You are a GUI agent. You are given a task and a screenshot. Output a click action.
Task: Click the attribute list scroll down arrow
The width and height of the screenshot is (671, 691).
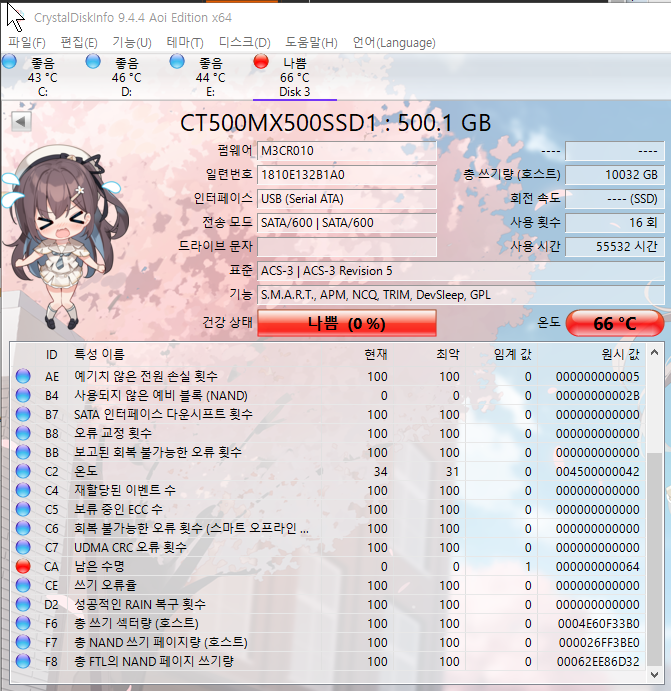tap(654, 674)
